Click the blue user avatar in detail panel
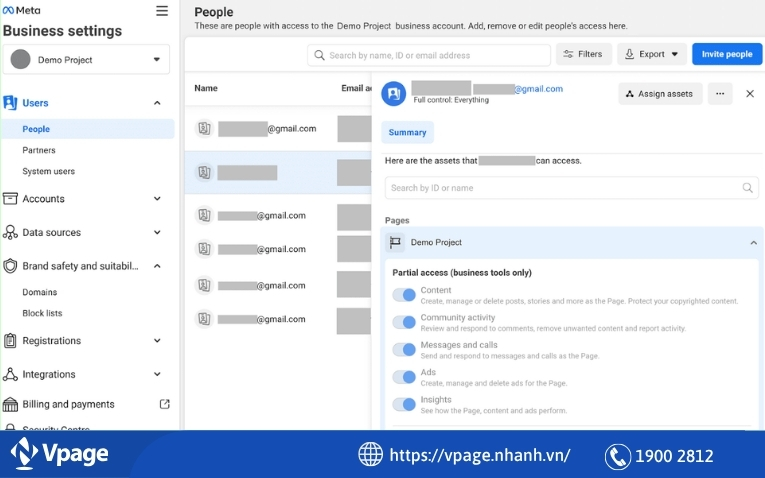This screenshot has width=765, height=478. [x=394, y=94]
